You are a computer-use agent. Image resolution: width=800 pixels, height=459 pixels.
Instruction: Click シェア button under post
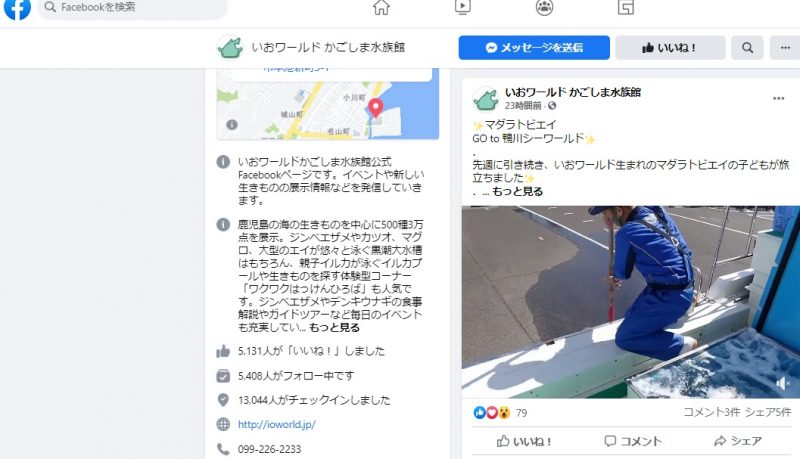tap(738, 441)
